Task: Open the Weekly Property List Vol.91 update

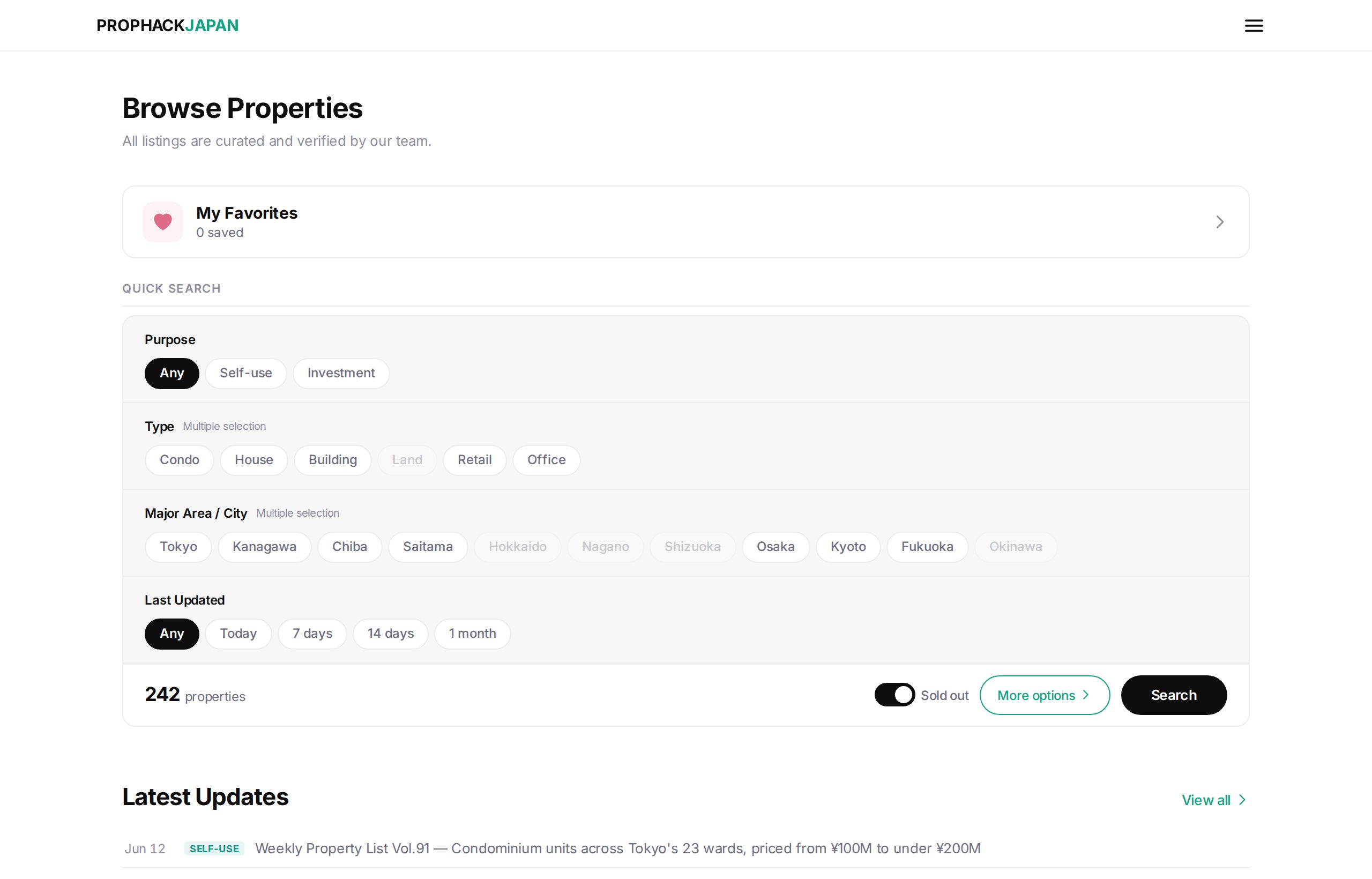Action: [617, 848]
